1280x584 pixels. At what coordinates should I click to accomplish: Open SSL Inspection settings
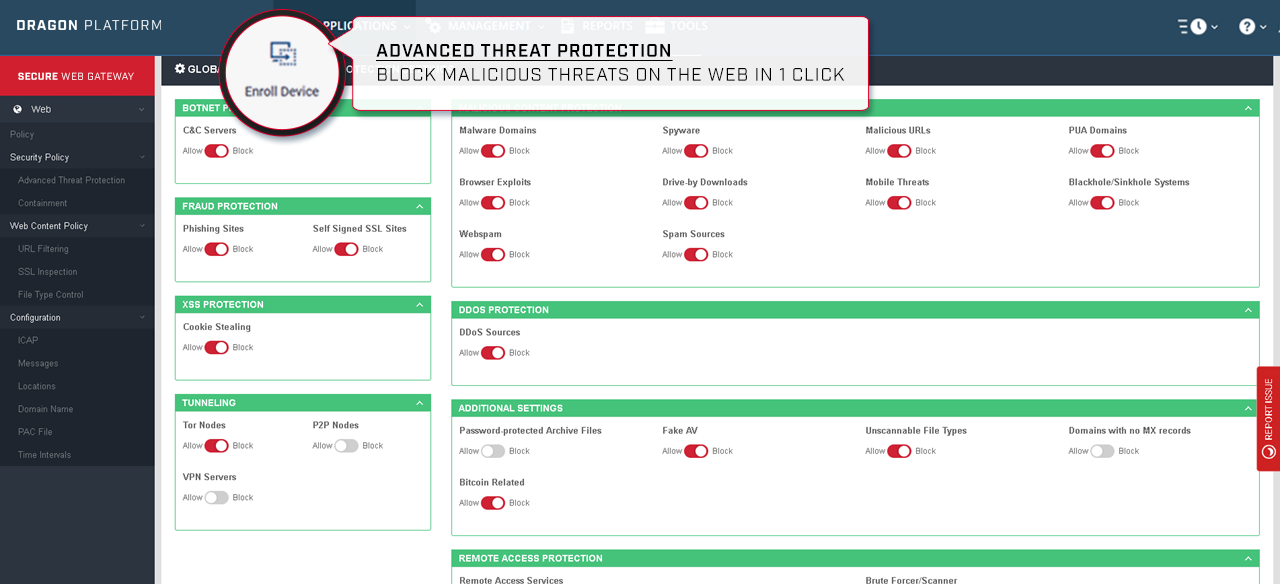coord(47,272)
